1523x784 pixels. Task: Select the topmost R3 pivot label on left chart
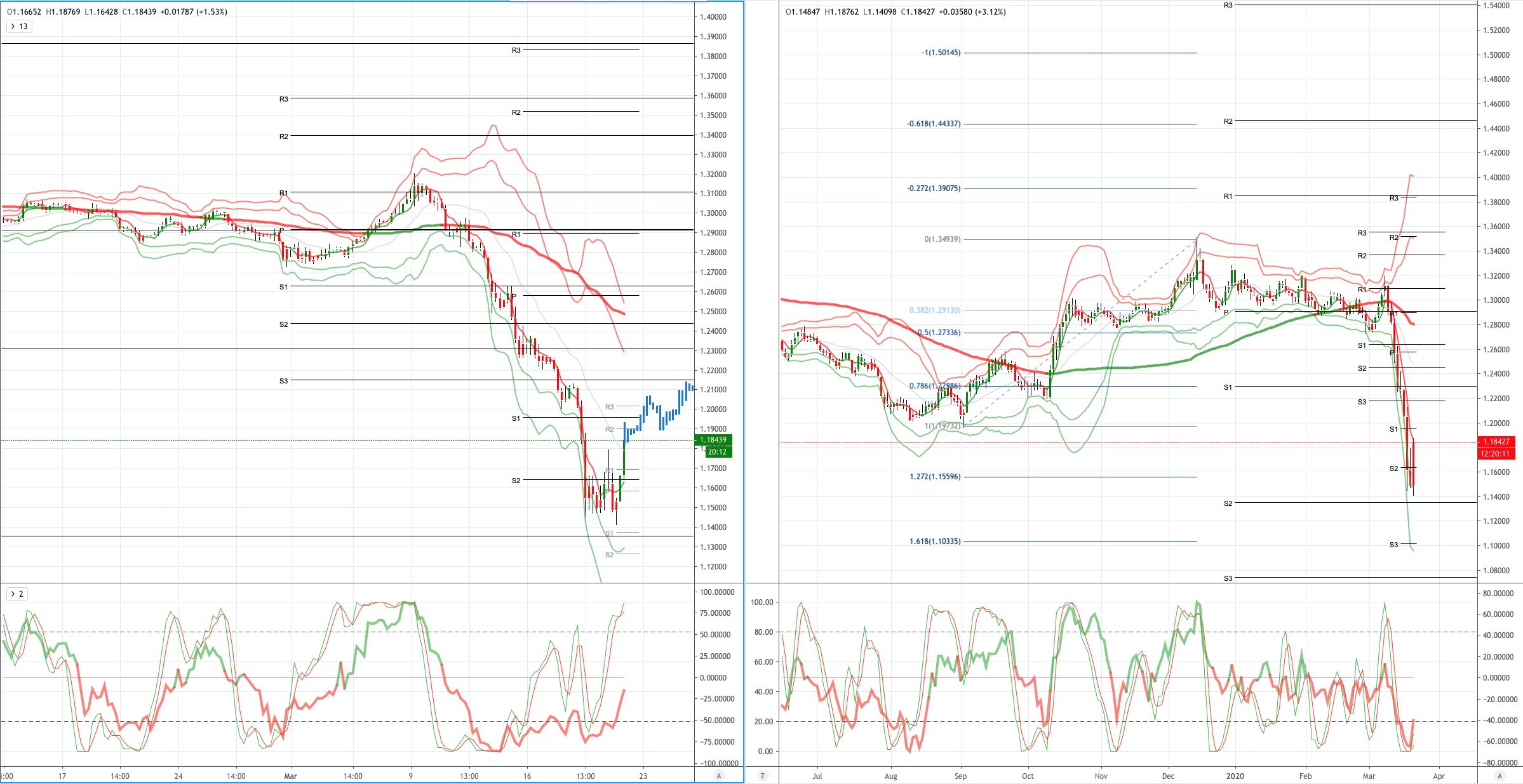516,50
